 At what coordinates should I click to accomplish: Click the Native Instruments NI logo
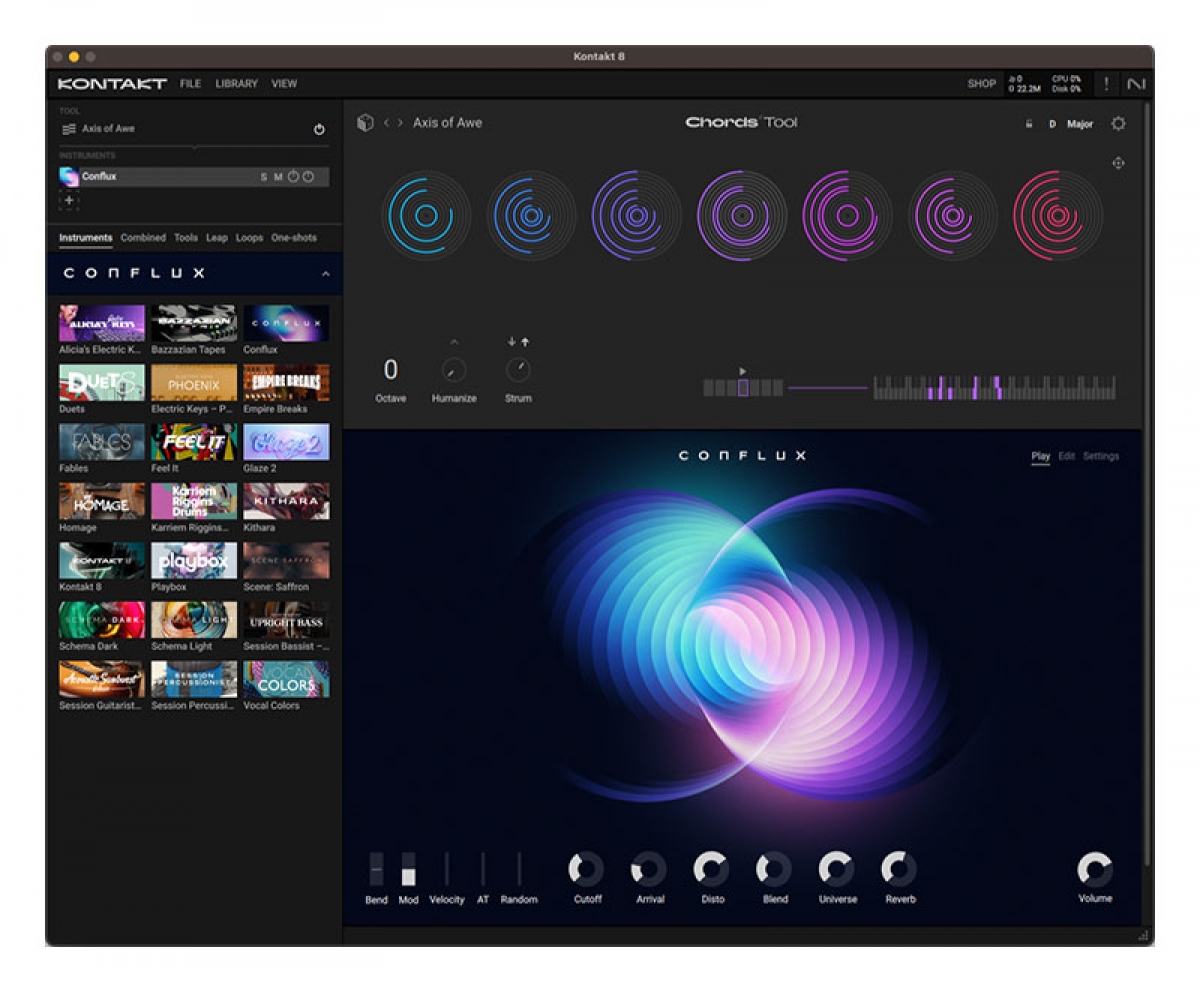[1135, 84]
